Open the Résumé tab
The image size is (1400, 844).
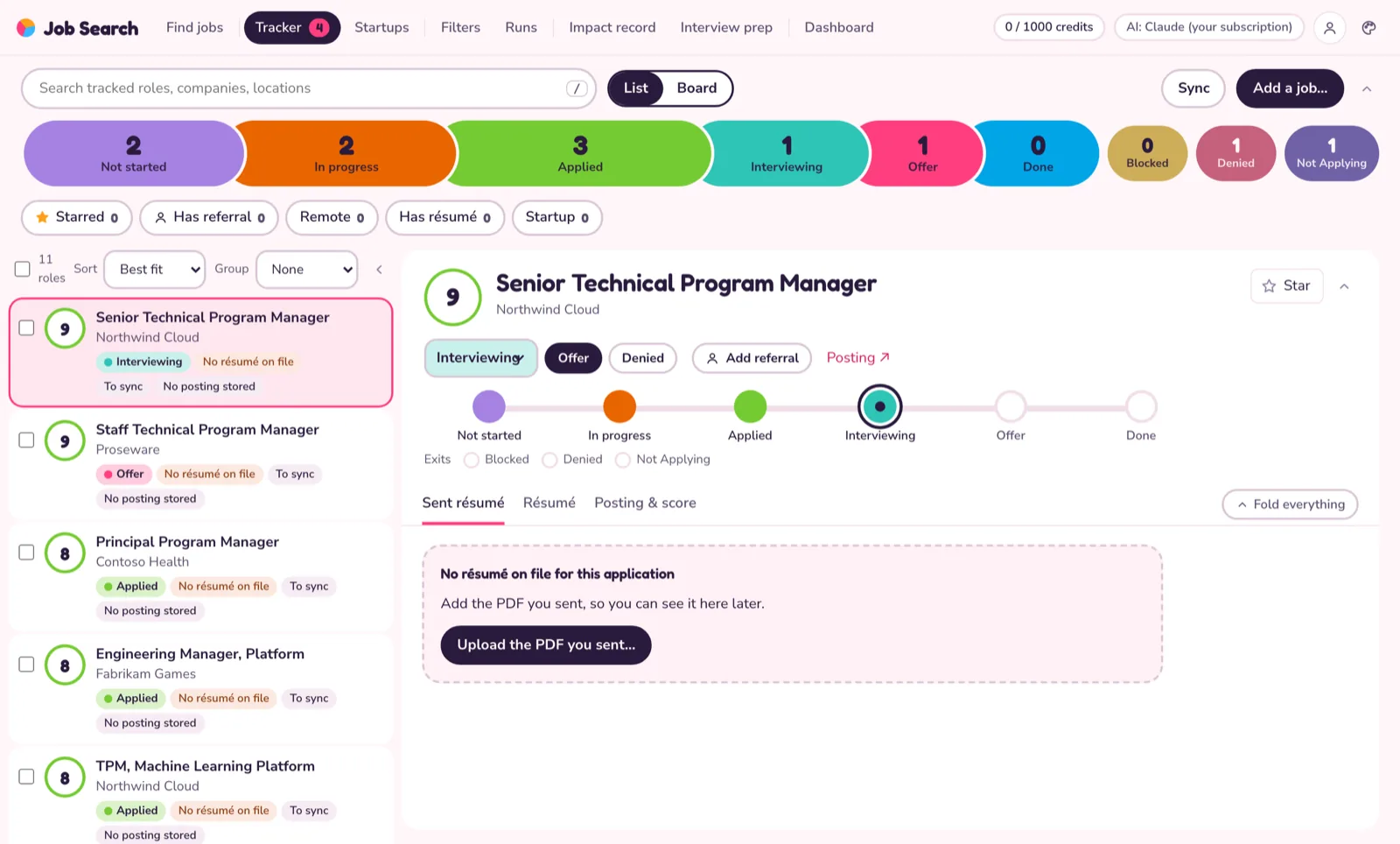pyautogui.click(x=549, y=503)
